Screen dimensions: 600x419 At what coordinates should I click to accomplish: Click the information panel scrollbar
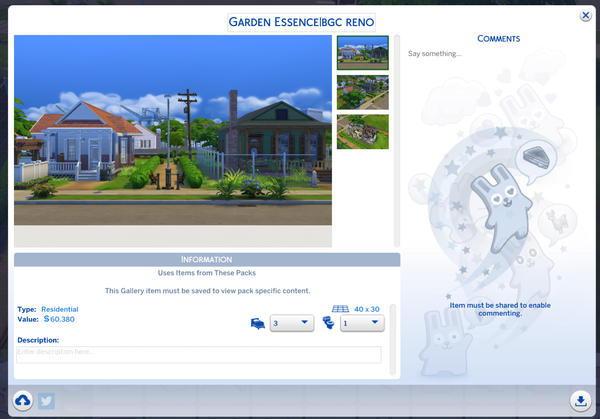(393, 339)
